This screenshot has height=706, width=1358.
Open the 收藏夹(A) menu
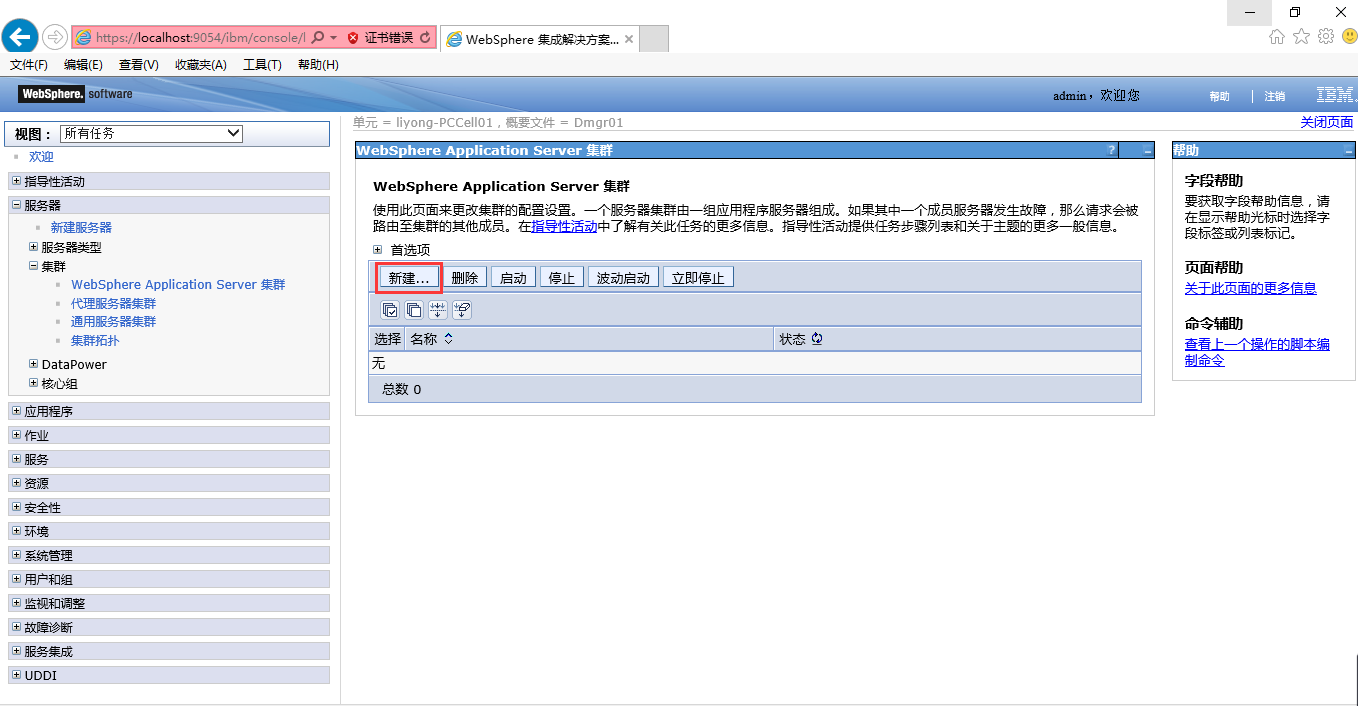[201, 65]
